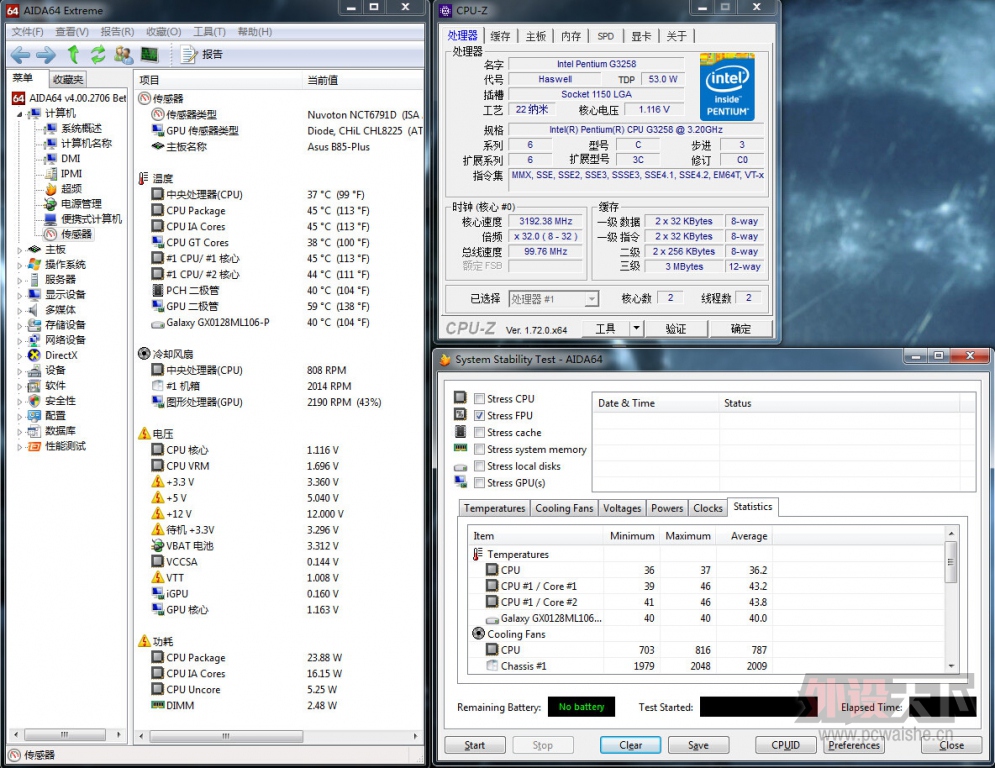Image resolution: width=995 pixels, height=768 pixels.
Task: Switch to the 内存 tab in CPU-Z
Action: (570, 36)
